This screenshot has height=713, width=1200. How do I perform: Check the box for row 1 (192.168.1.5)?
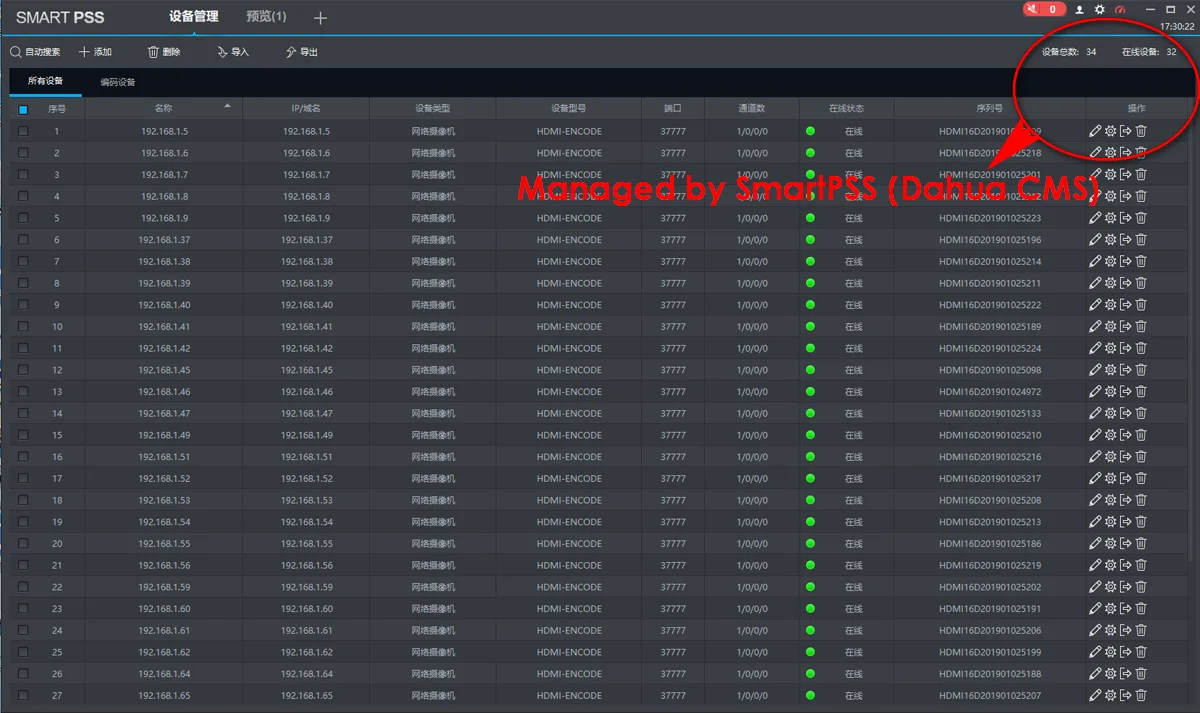tap(23, 131)
